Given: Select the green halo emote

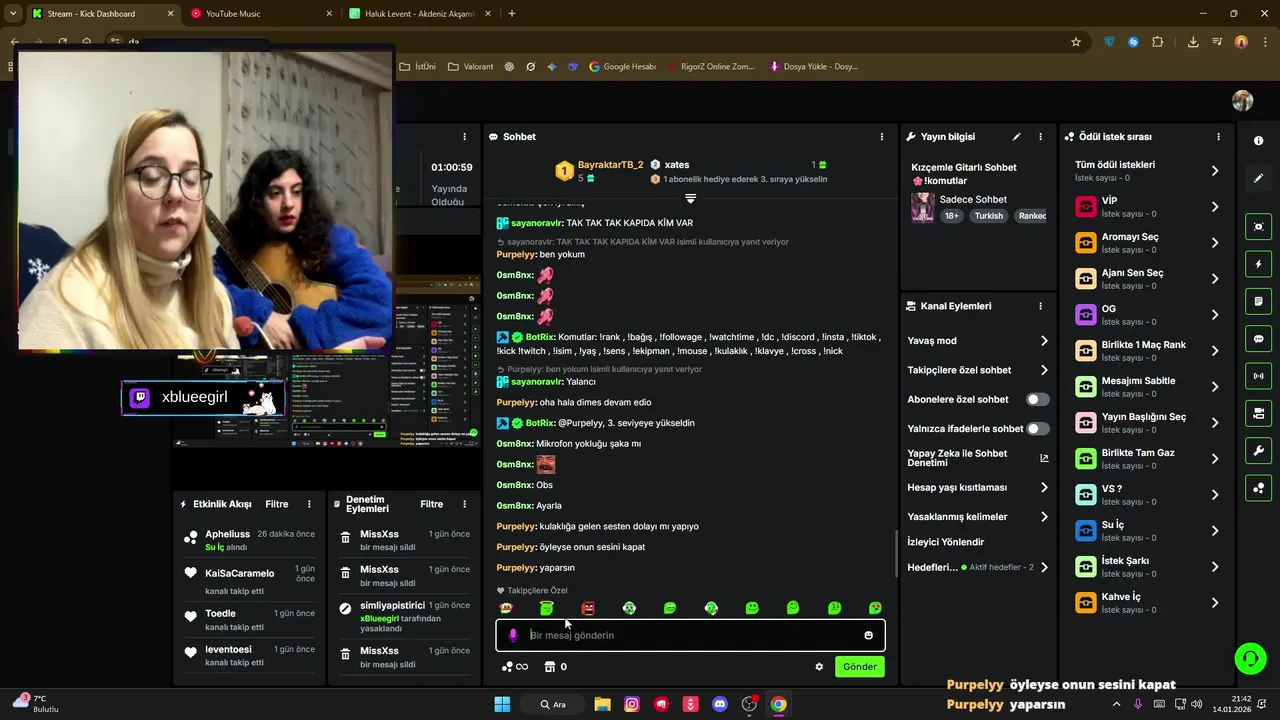Looking at the screenshot, I should tap(546, 608).
